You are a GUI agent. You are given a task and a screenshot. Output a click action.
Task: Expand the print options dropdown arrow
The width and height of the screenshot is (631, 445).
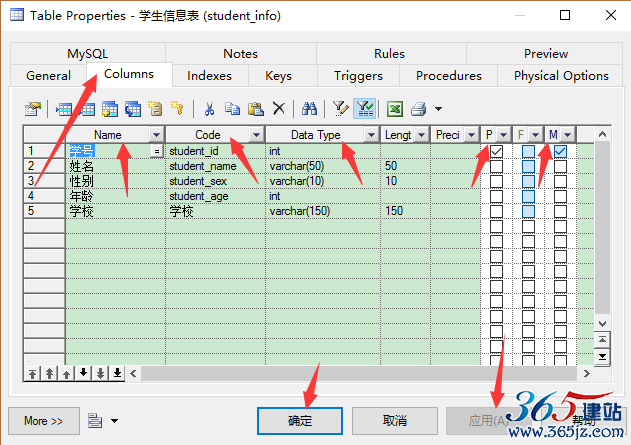438,109
